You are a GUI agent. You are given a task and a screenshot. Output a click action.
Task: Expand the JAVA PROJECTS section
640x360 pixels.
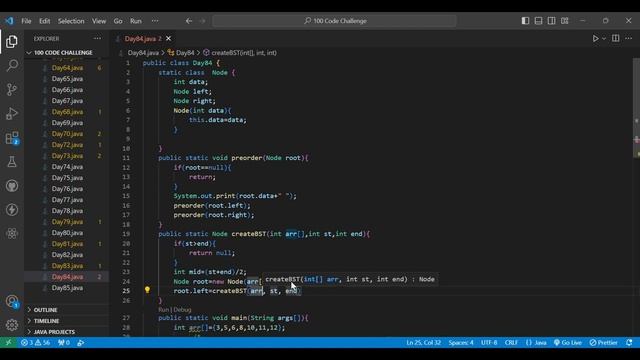54,332
